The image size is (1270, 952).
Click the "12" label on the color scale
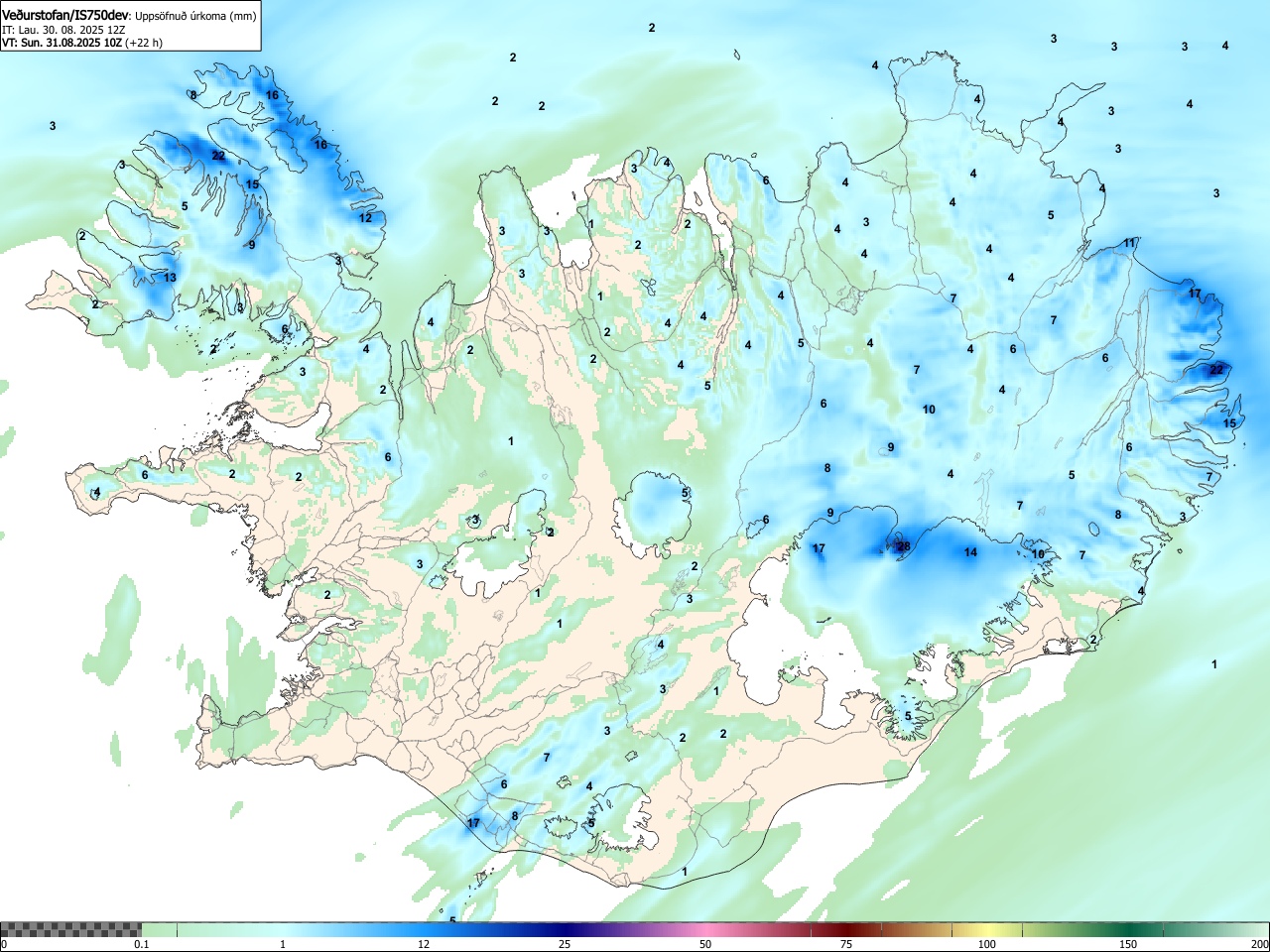(x=424, y=944)
